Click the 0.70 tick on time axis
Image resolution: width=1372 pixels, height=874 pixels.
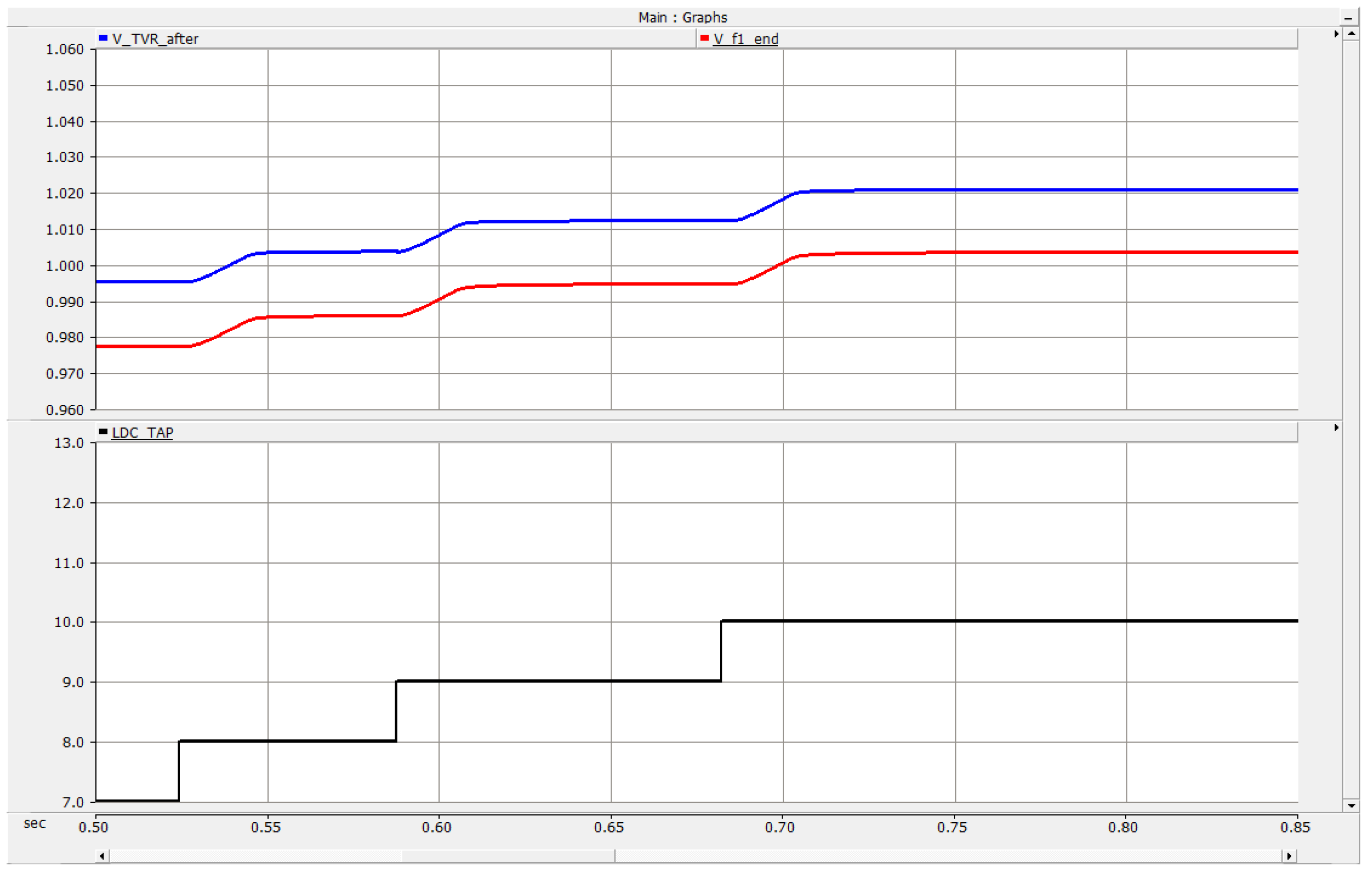pyautogui.click(x=780, y=827)
